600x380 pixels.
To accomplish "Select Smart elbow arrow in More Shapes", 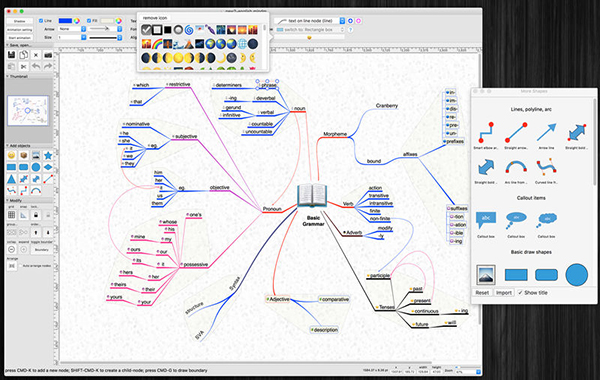I will coord(486,132).
